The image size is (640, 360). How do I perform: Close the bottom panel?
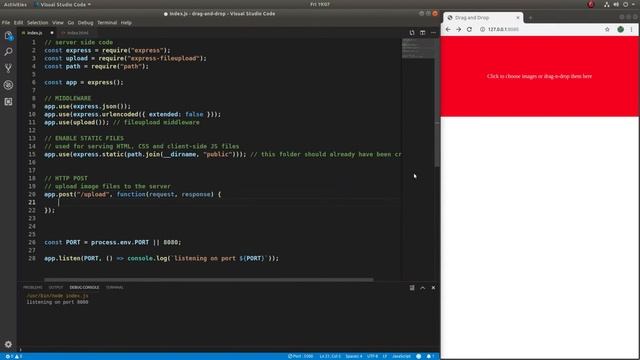click(x=433, y=288)
